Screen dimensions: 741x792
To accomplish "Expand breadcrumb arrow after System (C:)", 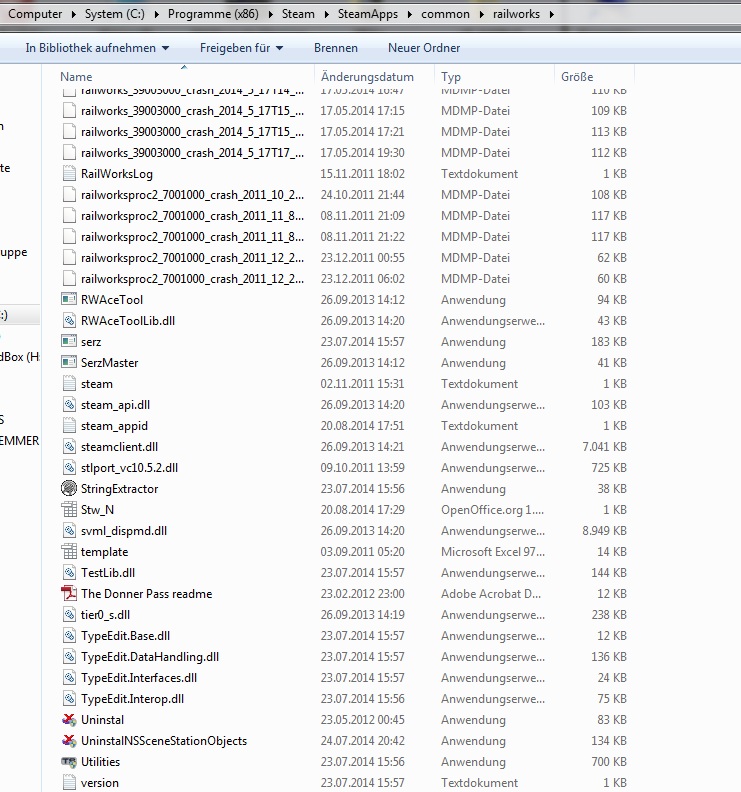I will 157,14.
